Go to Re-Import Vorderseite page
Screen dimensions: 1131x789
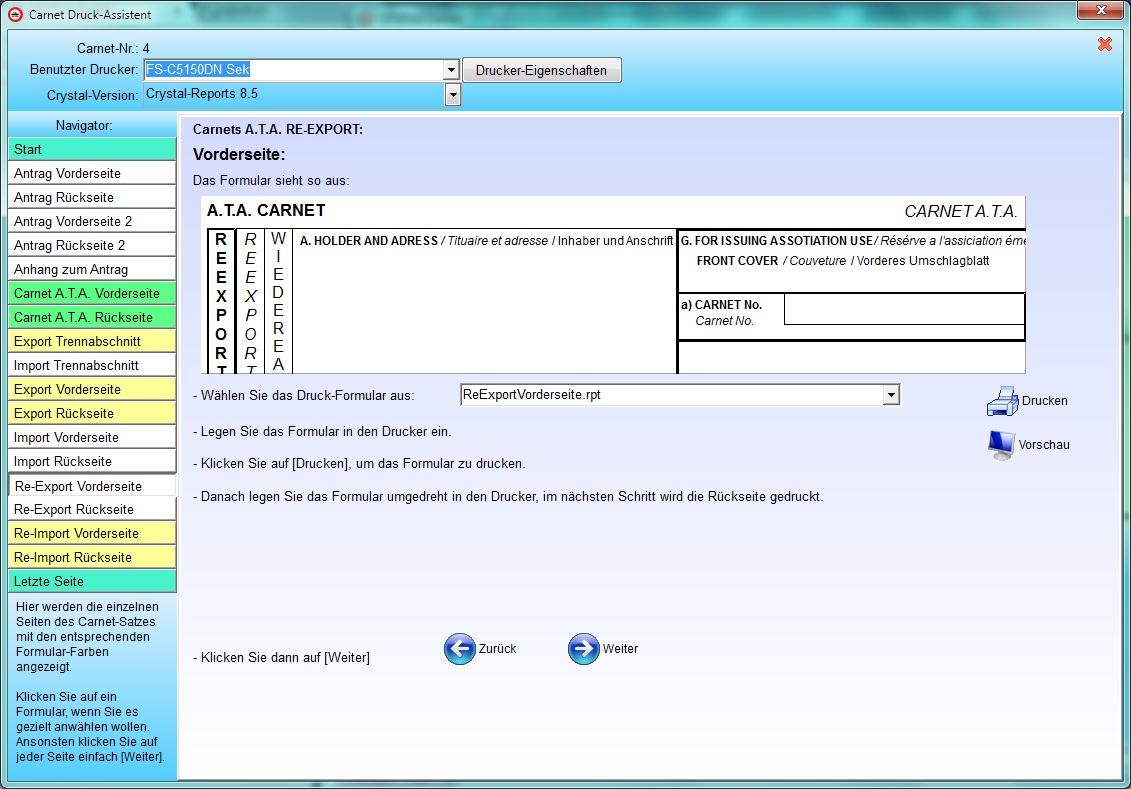point(92,534)
